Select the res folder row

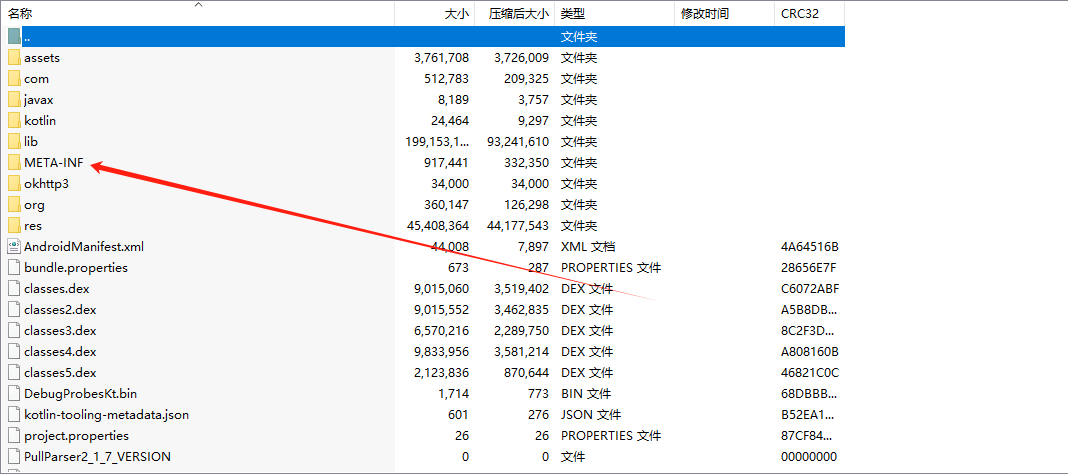coord(34,226)
